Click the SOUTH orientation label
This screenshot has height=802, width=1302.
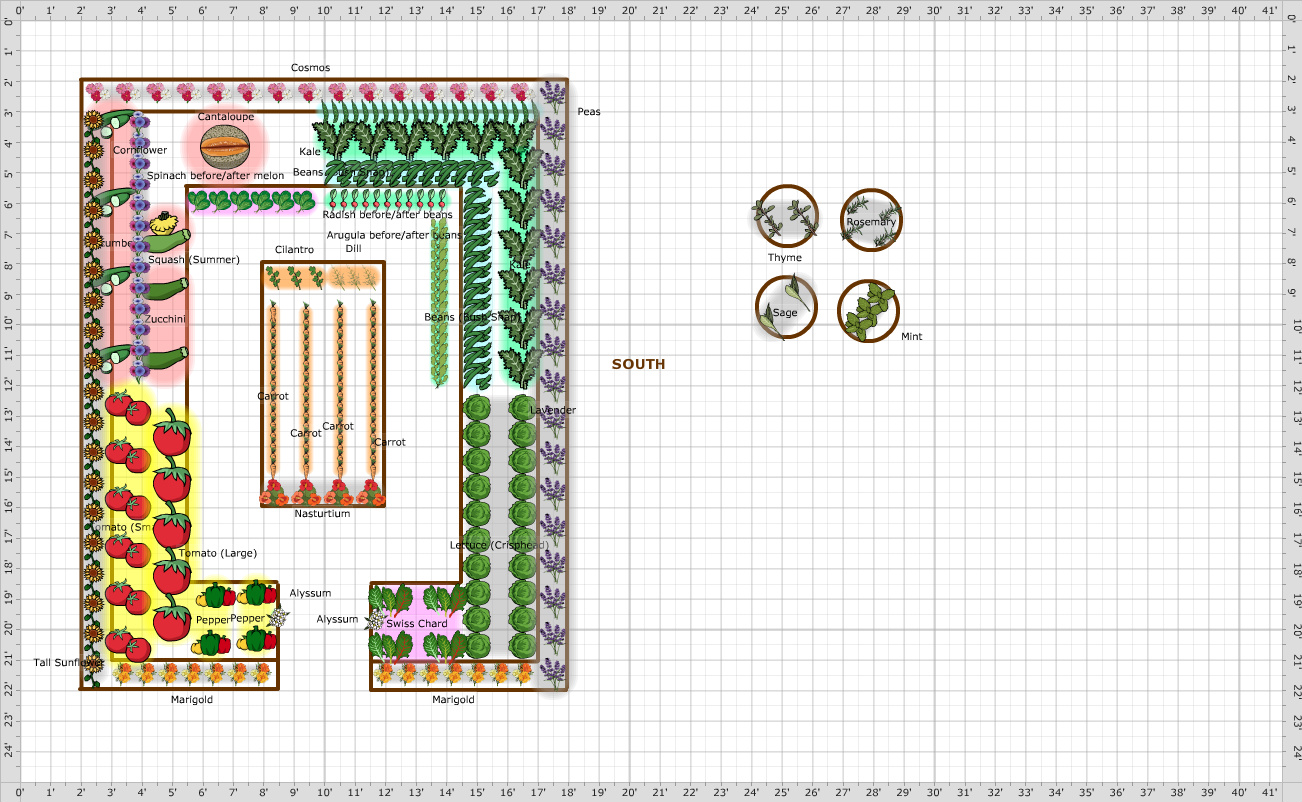(638, 364)
